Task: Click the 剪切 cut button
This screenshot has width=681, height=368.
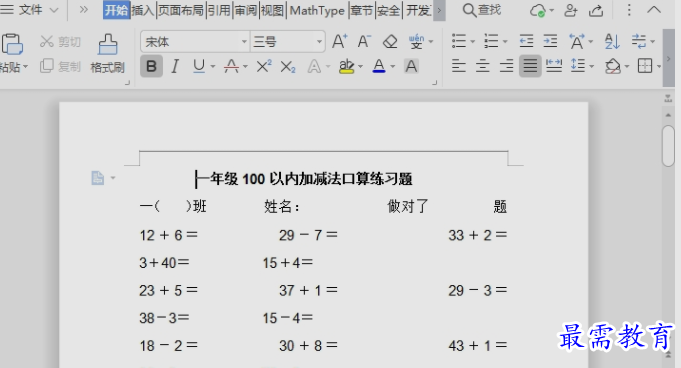Action: tap(60, 42)
